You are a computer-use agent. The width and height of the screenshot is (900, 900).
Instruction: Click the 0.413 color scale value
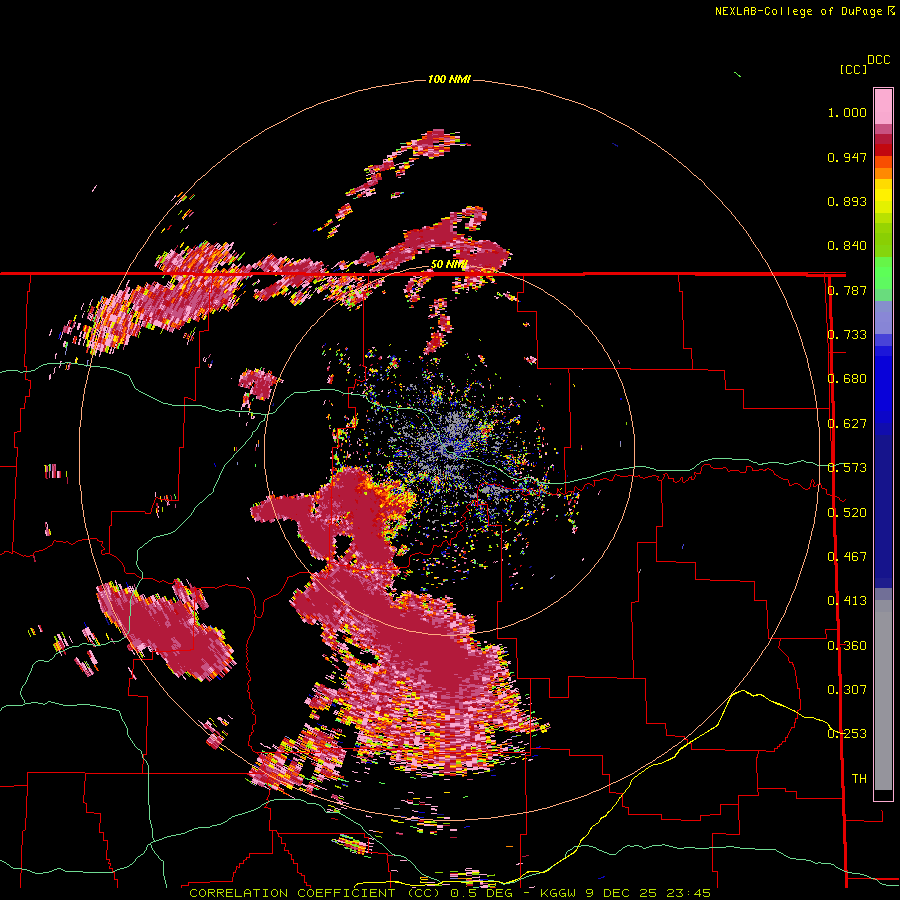[847, 601]
